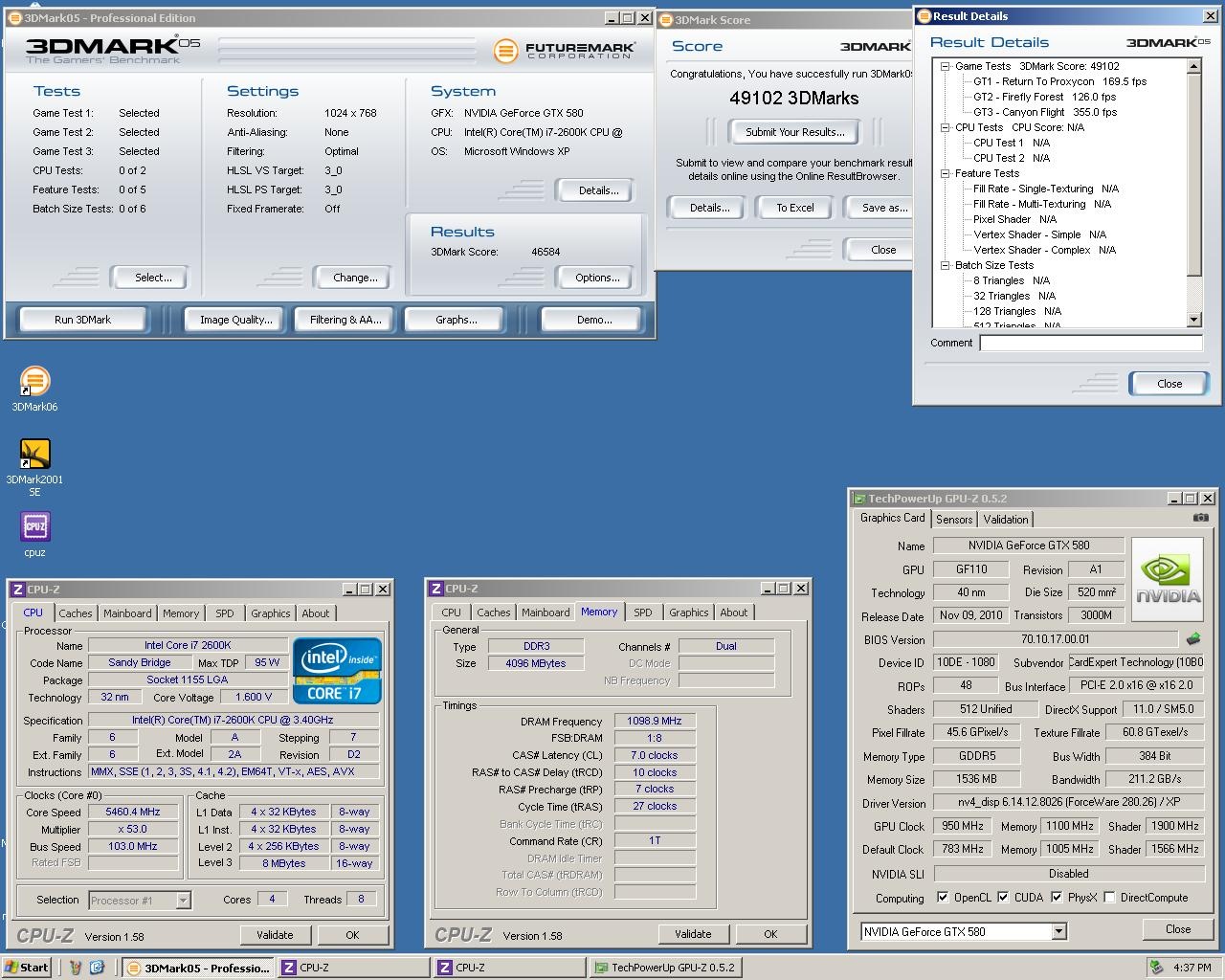Viewport: 1225px width, 980px height.
Task: Click the Result Details scrollbar down arrow
Action: point(1193,320)
